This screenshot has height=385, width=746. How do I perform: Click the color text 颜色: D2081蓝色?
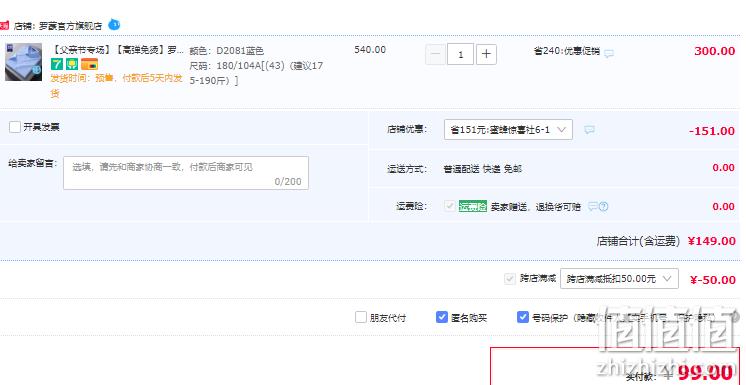226,51
